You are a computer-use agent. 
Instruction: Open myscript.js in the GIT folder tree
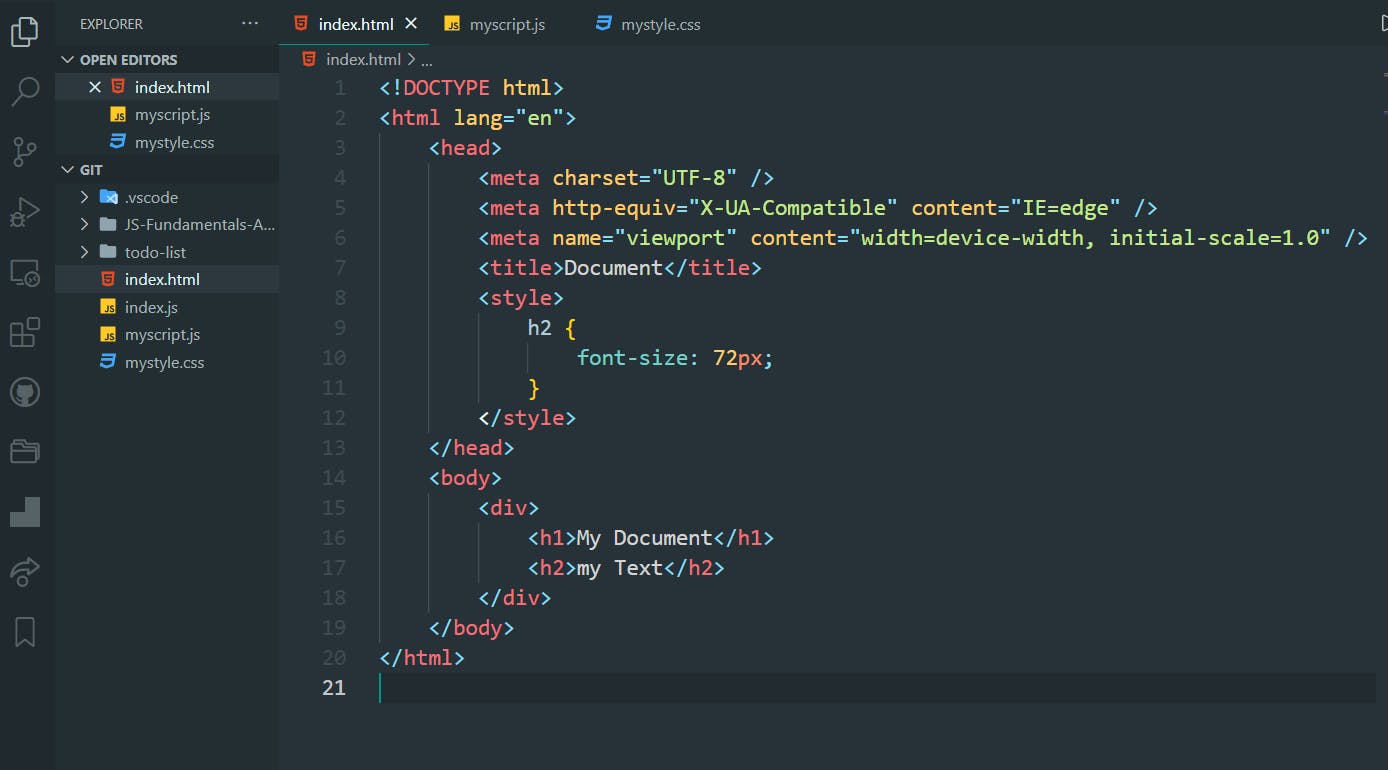click(167, 334)
